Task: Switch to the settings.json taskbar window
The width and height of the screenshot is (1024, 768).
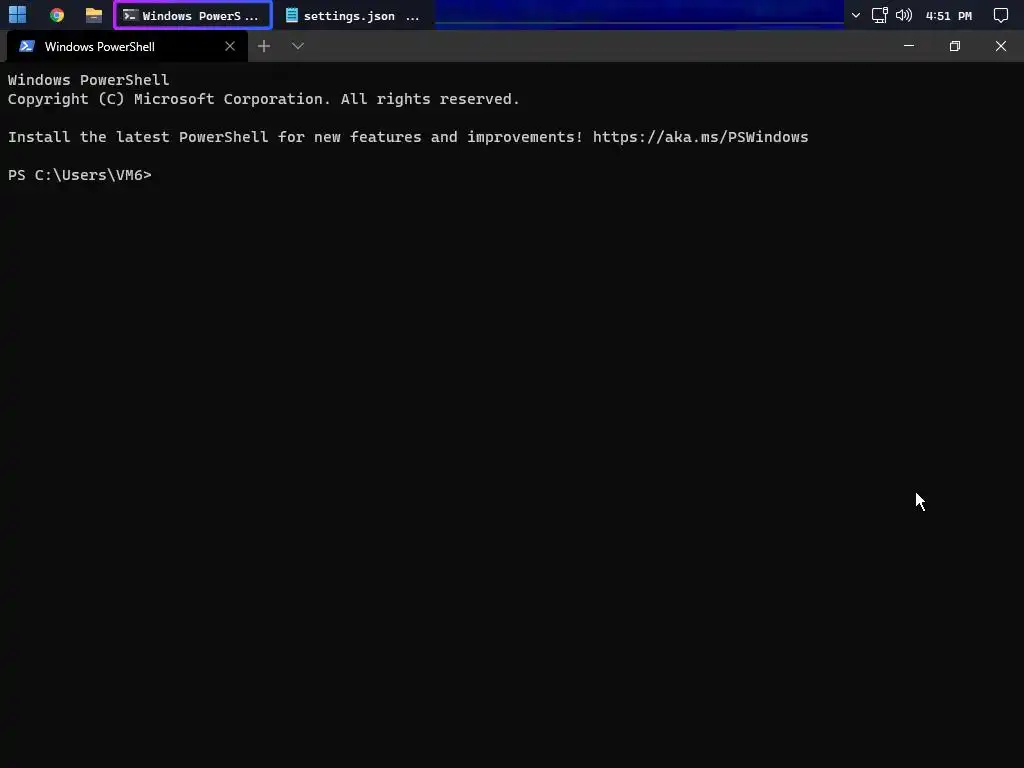Action: point(353,15)
